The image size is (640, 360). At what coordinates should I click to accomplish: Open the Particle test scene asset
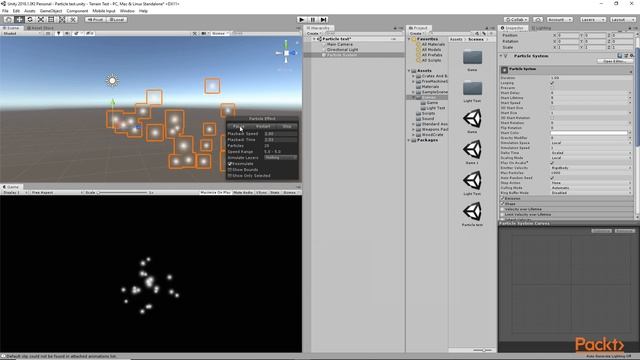[472, 211]
